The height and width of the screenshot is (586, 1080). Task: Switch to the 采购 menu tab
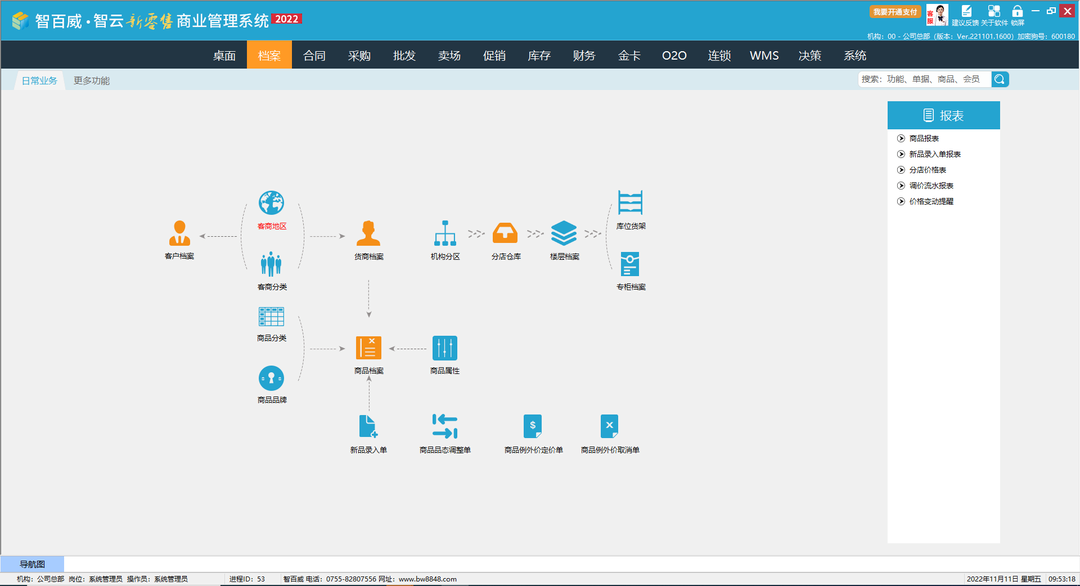359,56
